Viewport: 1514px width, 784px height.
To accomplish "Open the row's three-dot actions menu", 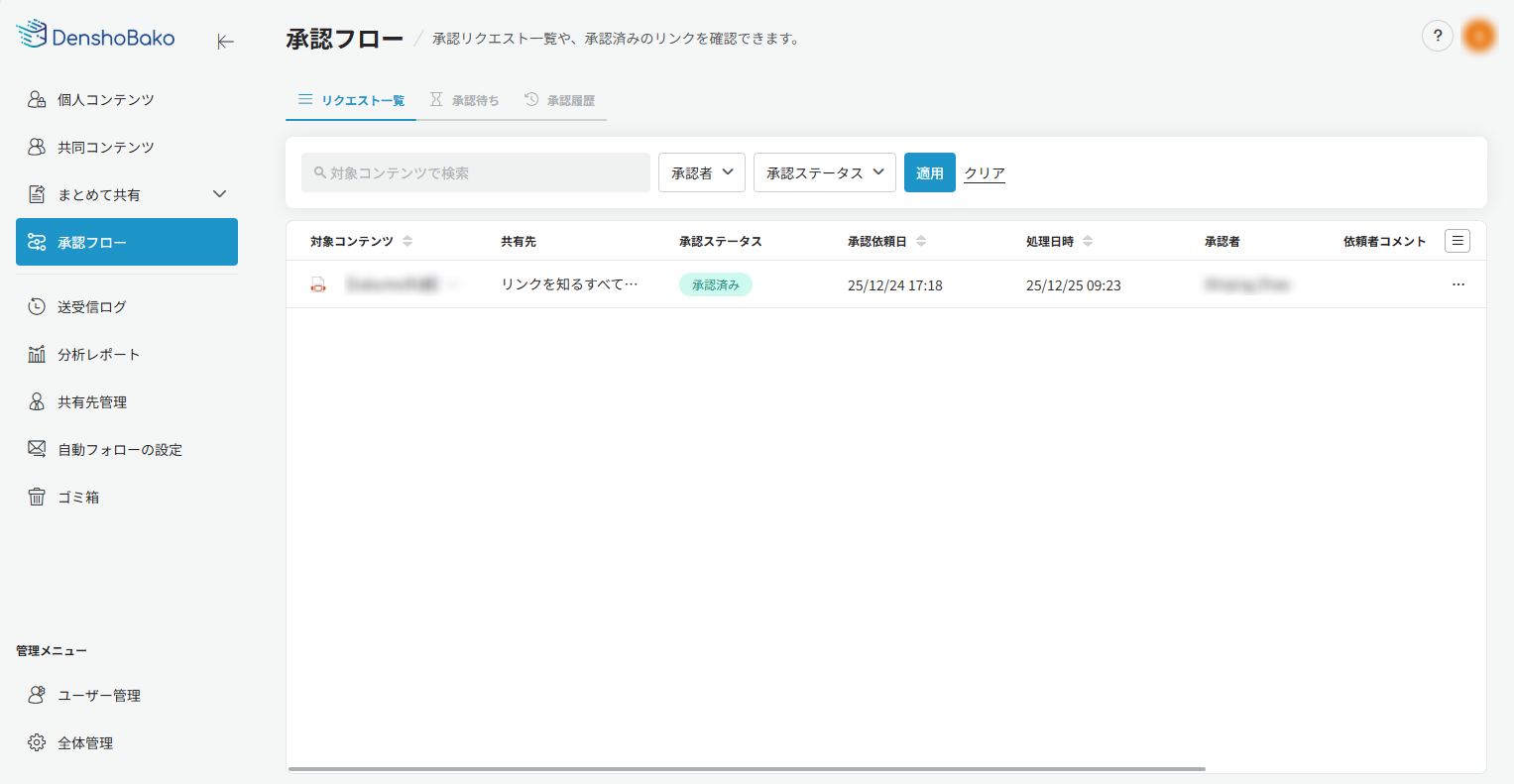I will point(1457,284).
